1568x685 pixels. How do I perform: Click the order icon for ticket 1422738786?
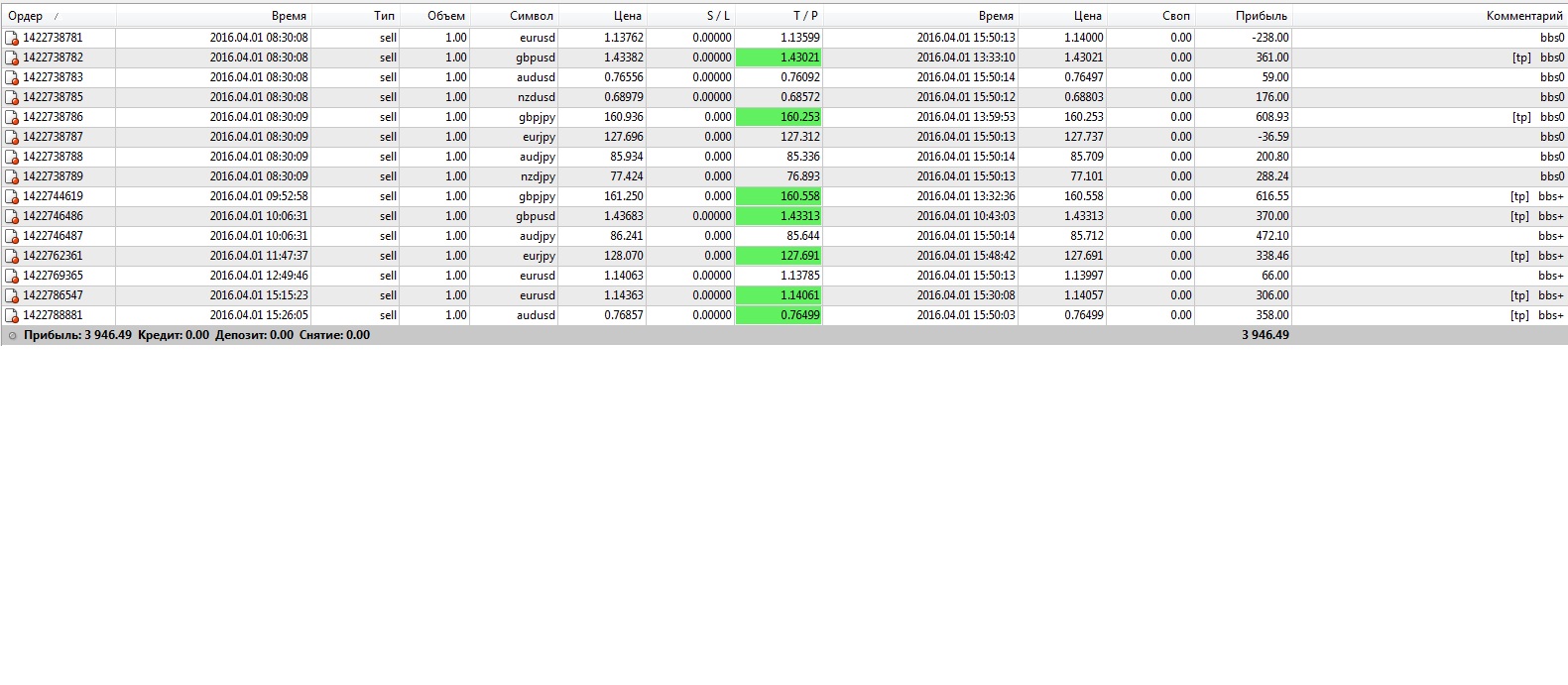[12, 117]
